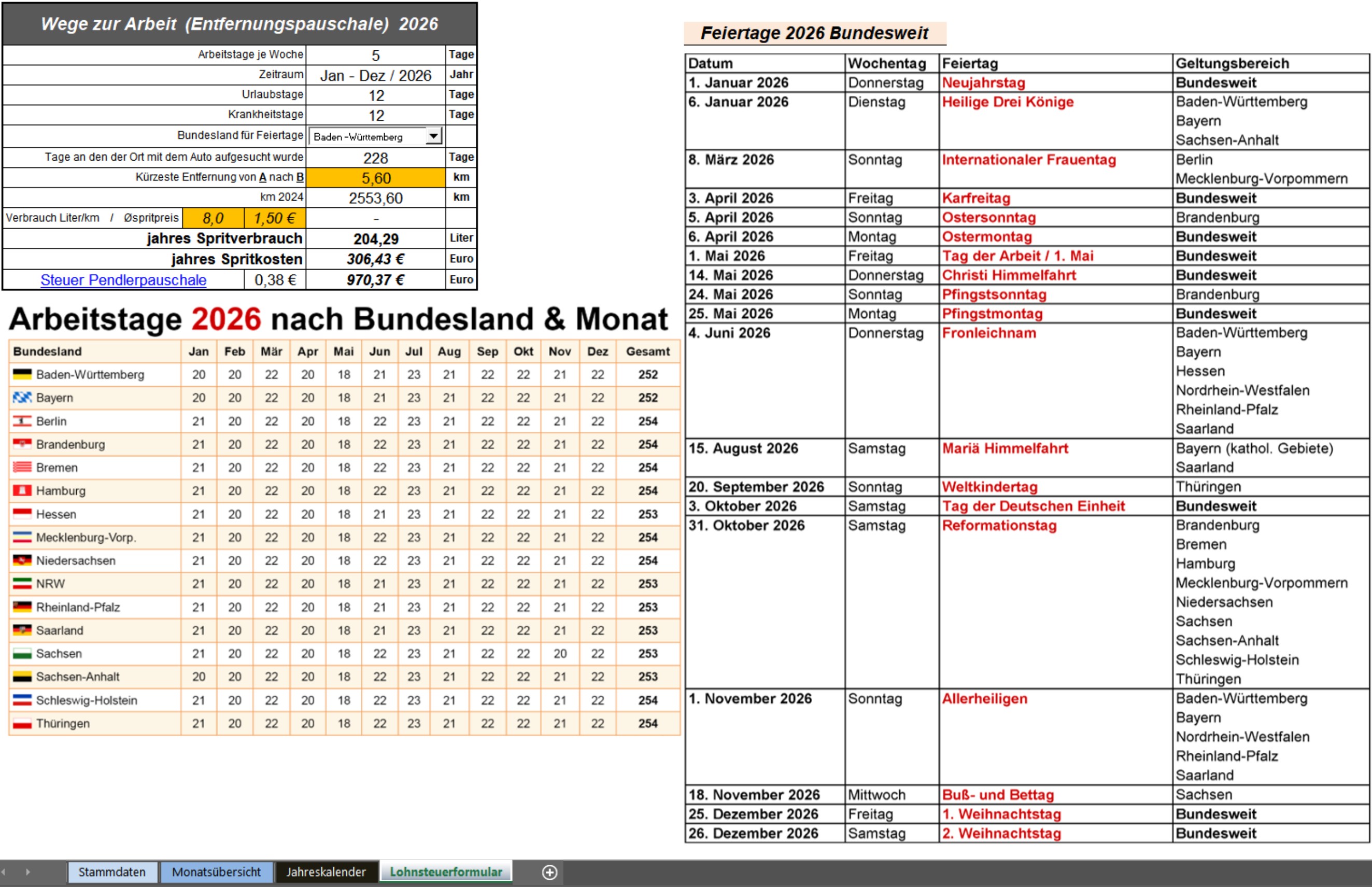Click the Verbrauch 8,0 liter cell
Screen dimensions: 1372x887
pos(213,218)
